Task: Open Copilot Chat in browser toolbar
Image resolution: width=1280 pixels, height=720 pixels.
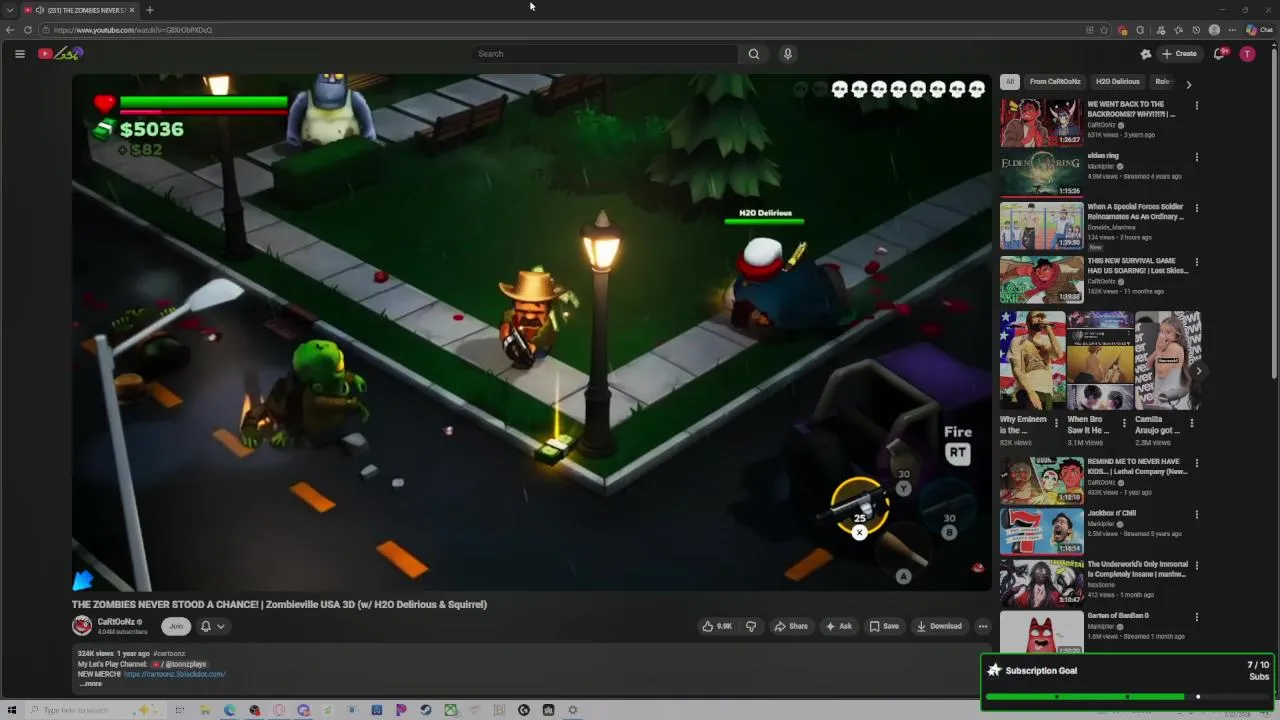Action: [1259, 30]
